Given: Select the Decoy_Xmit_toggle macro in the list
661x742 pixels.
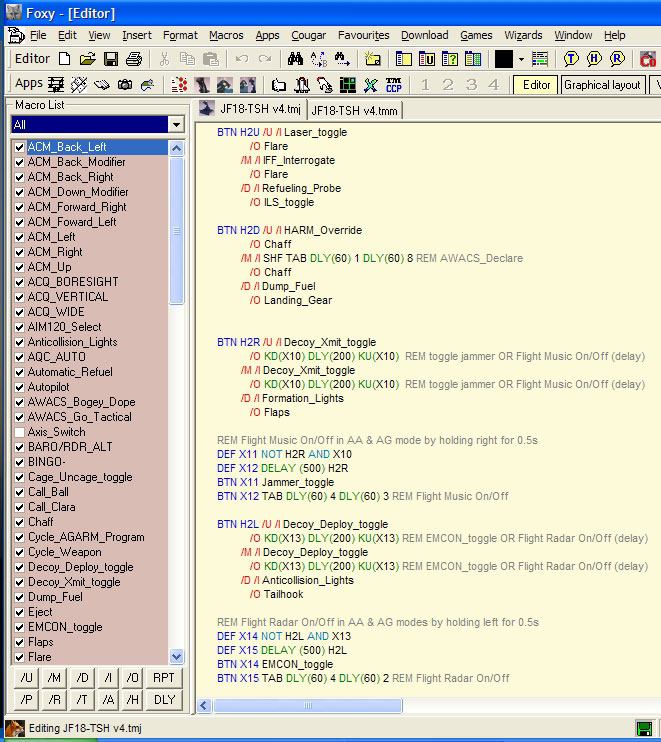Looking at the screenshot, I should [x=74, y=582].
